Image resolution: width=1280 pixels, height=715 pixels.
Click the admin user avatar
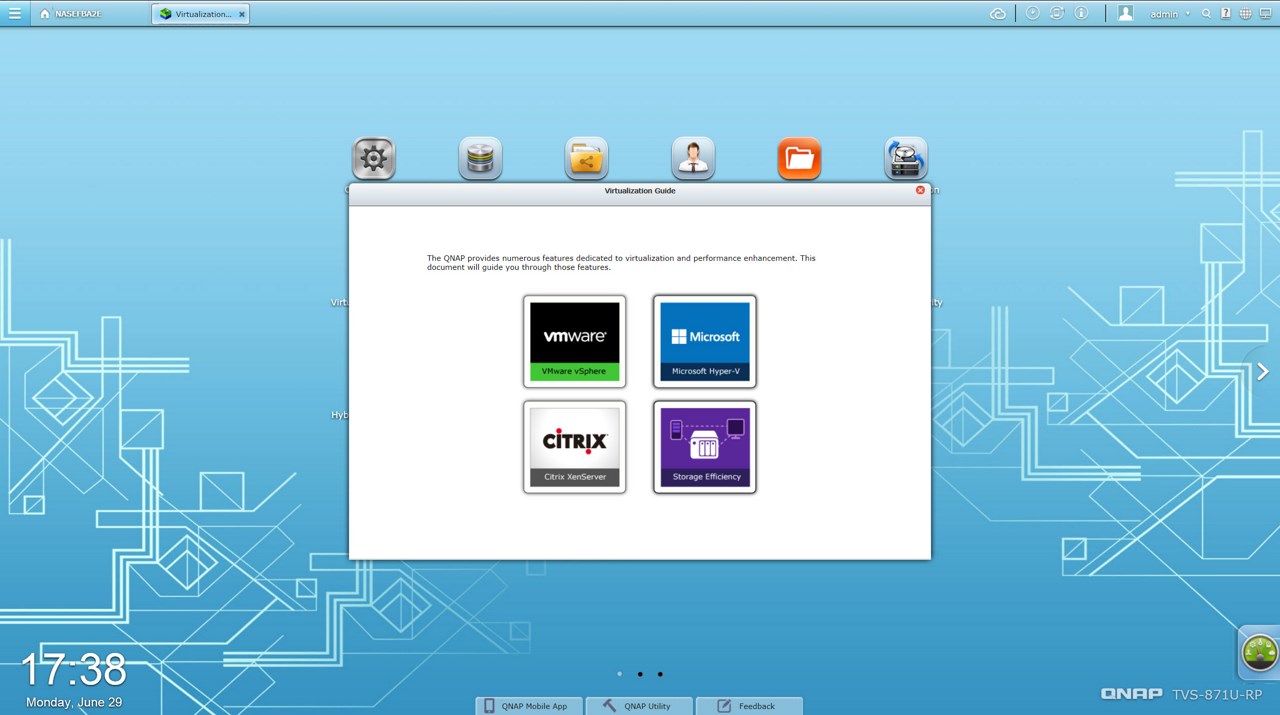pos(1126,13)
